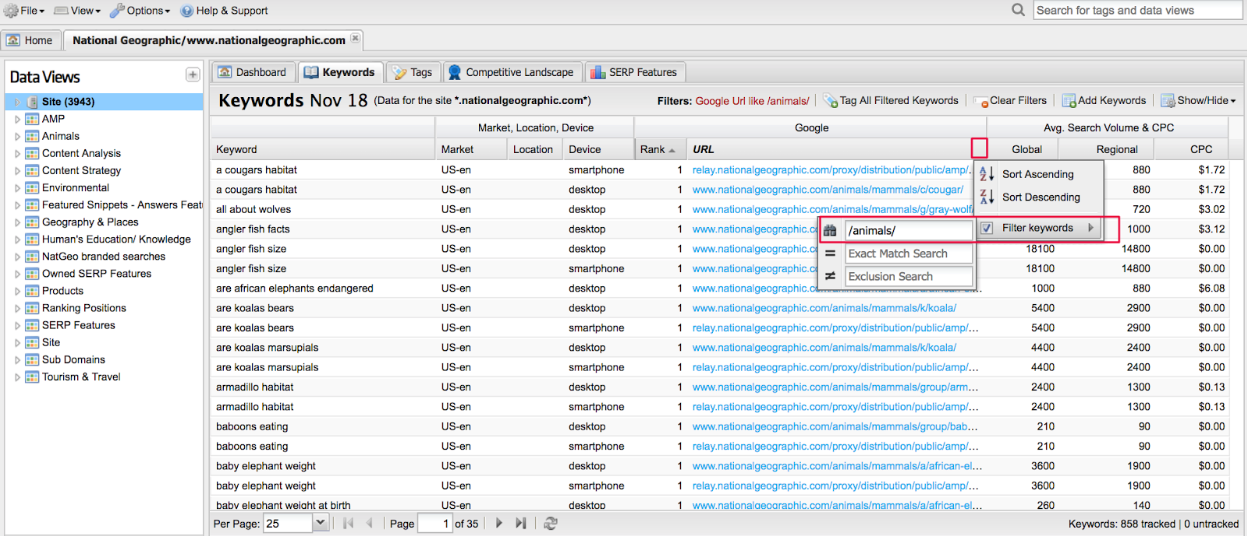The image size is (1247, 536).
Task: Open the SERP Features tab
Action: pyautogui.click(x=634, y=72)
